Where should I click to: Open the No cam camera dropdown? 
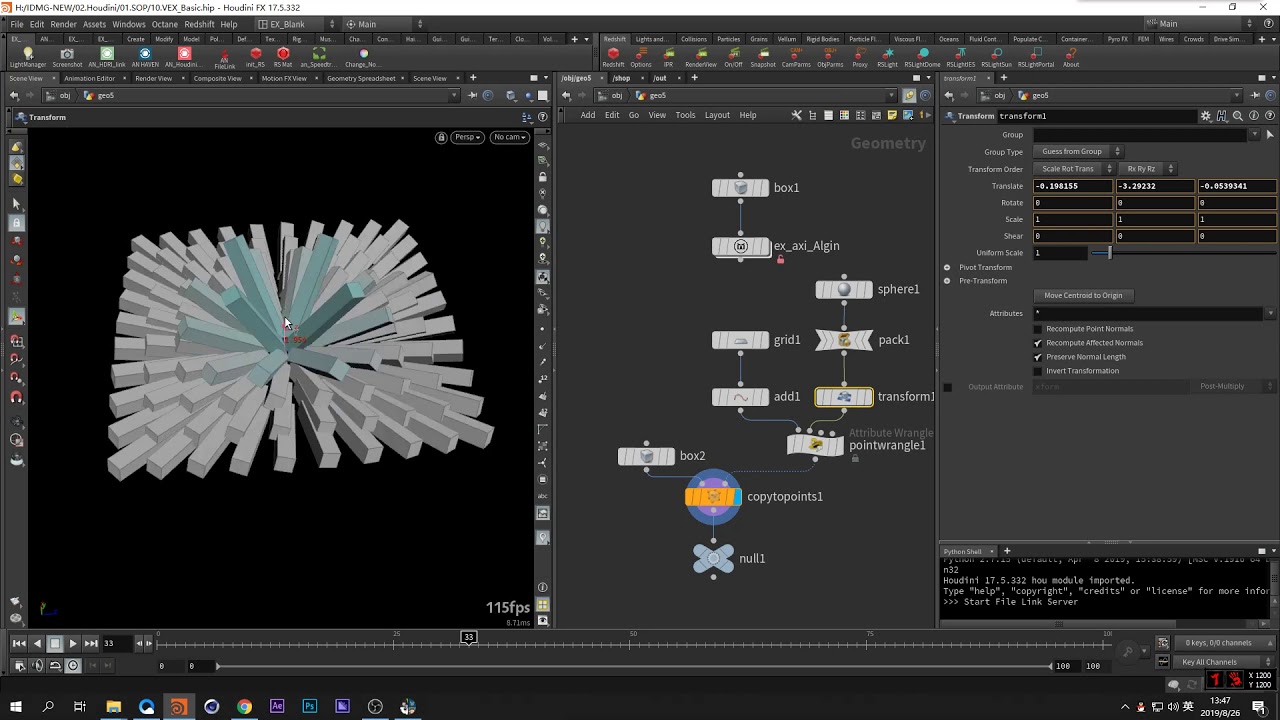tap(509, 137)
